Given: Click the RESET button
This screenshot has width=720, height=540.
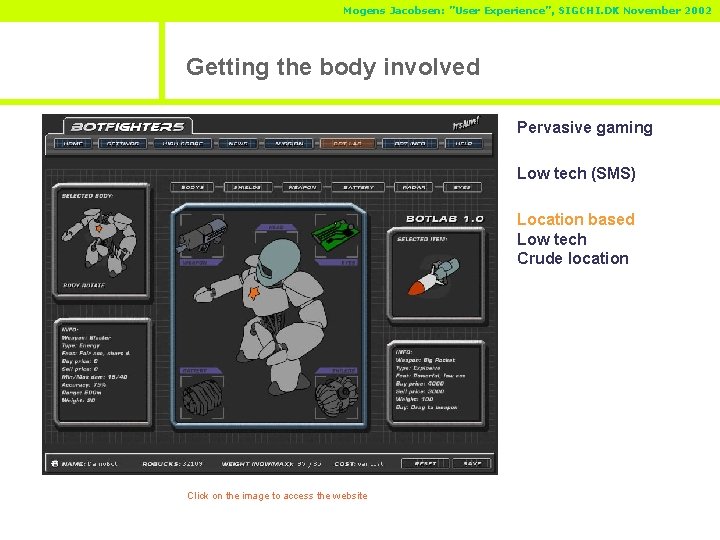Looking at the screenshot, I should (x=426, y=464).
